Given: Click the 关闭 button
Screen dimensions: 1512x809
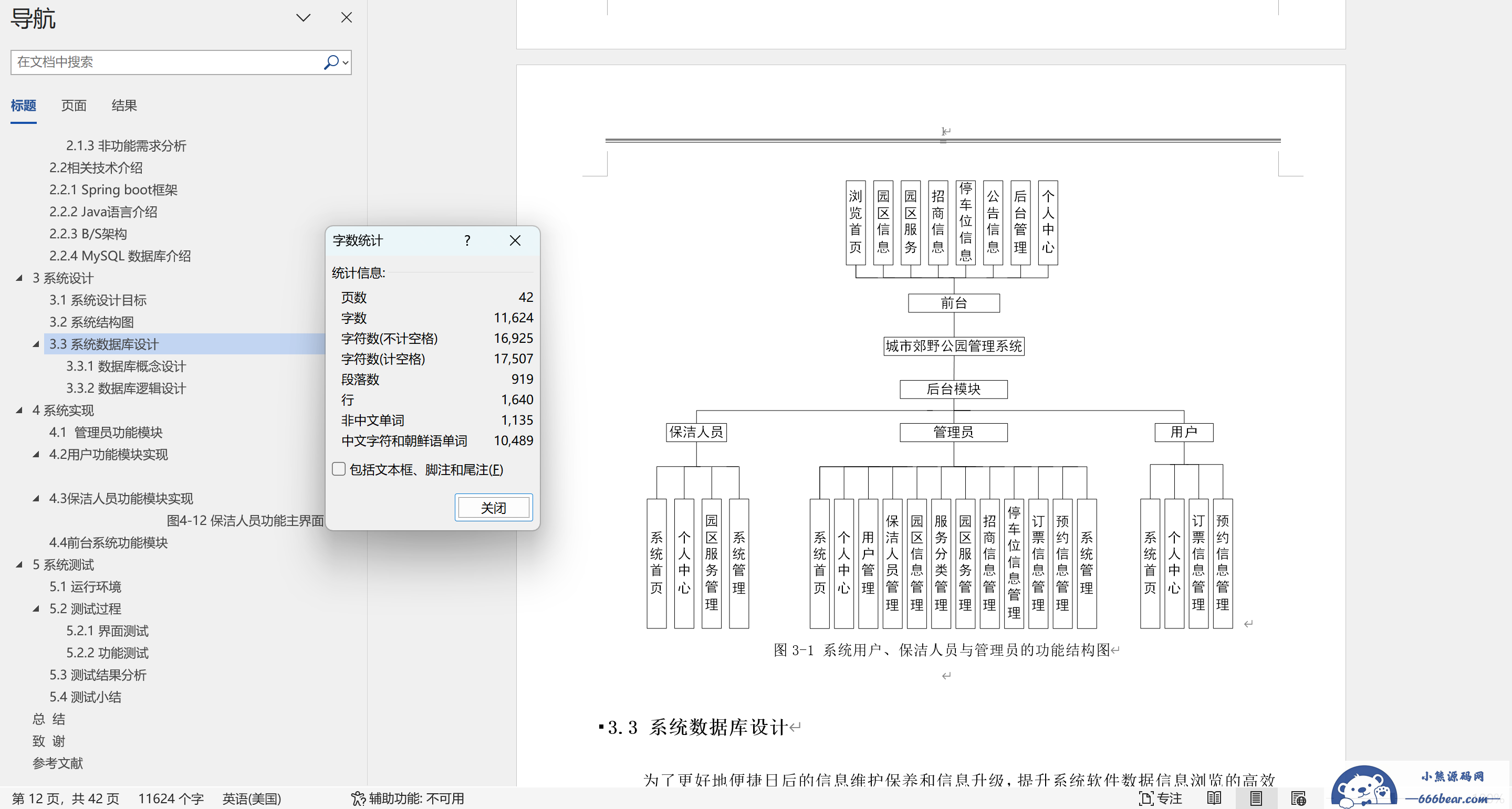Looking at the screenshot, I should [x=494, y=508].
